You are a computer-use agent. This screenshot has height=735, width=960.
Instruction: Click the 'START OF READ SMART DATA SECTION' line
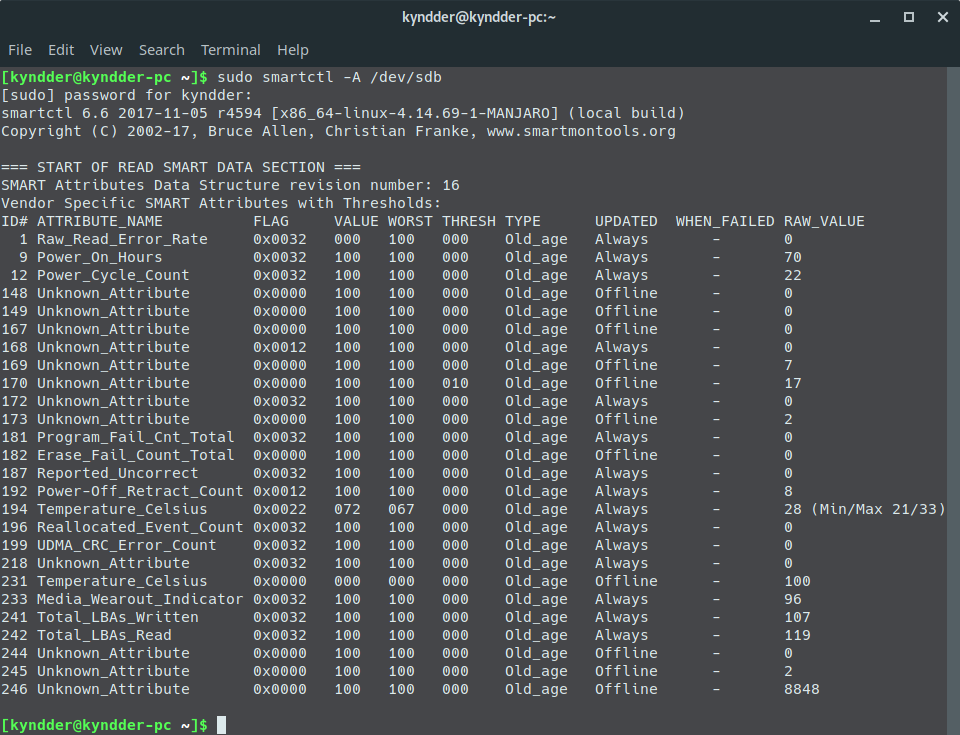tap(181, 167)
